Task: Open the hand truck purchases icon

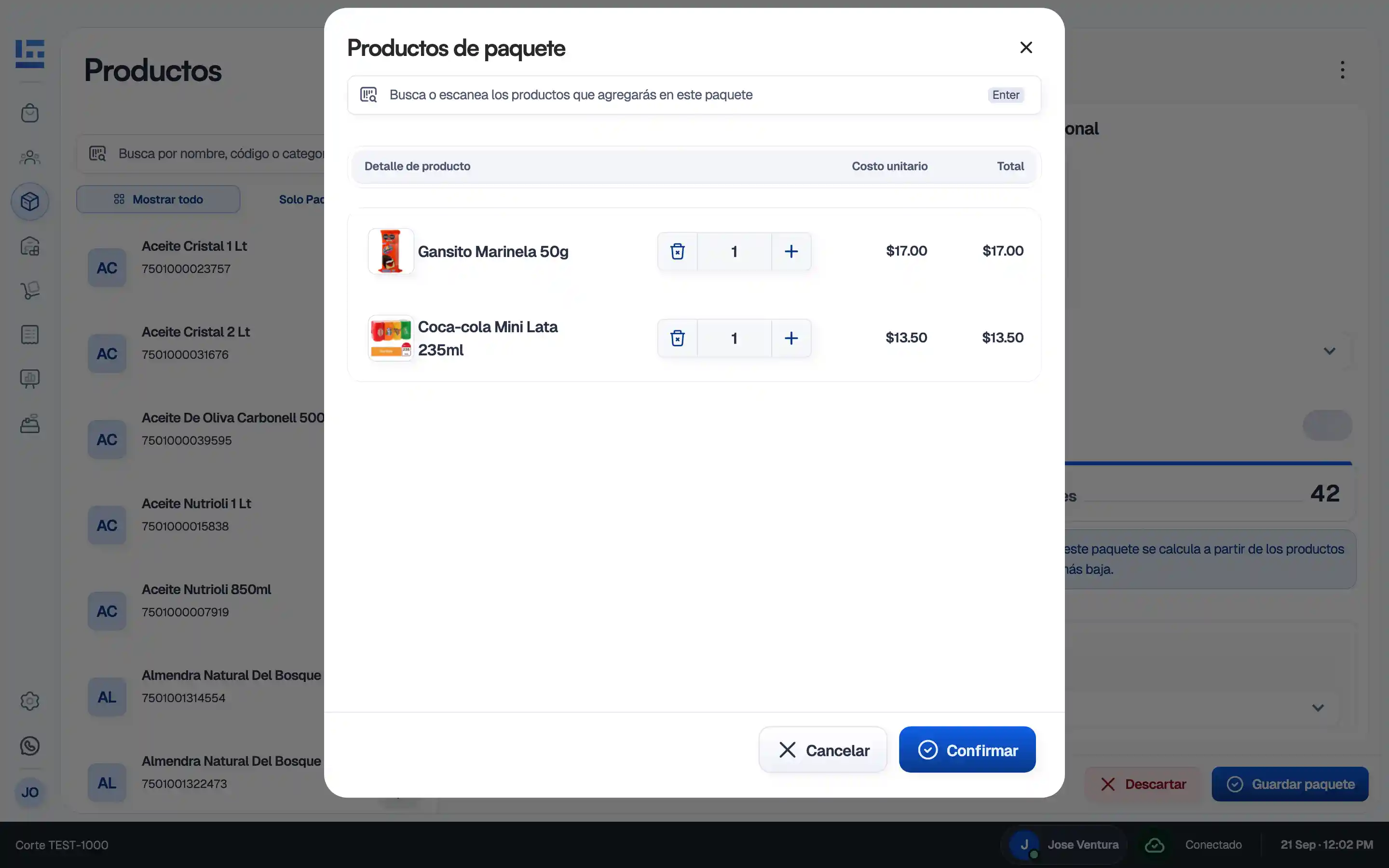Action: pyautogui.click(x=30, y=290)
